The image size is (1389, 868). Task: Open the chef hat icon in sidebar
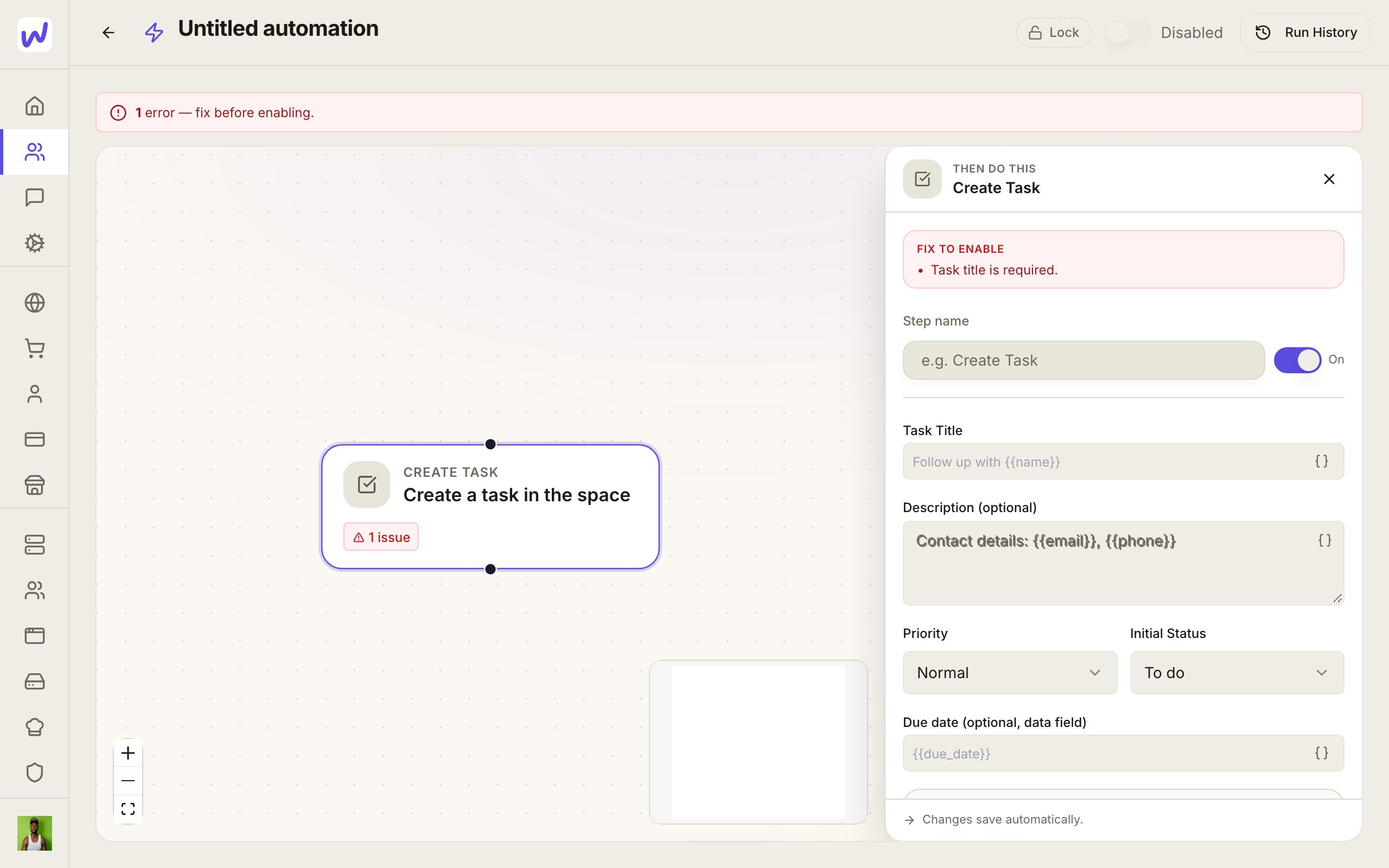[x=34, y=727]
